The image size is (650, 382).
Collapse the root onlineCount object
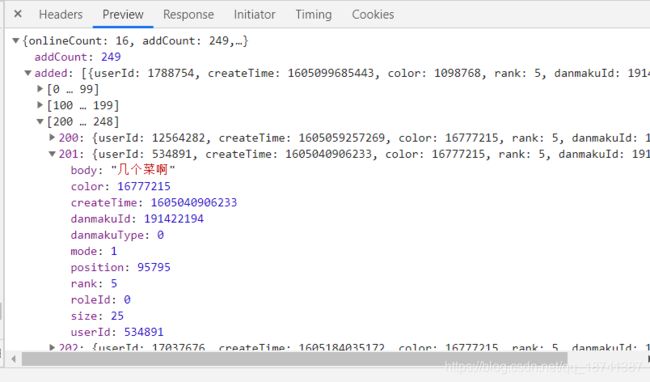[16, 41]
